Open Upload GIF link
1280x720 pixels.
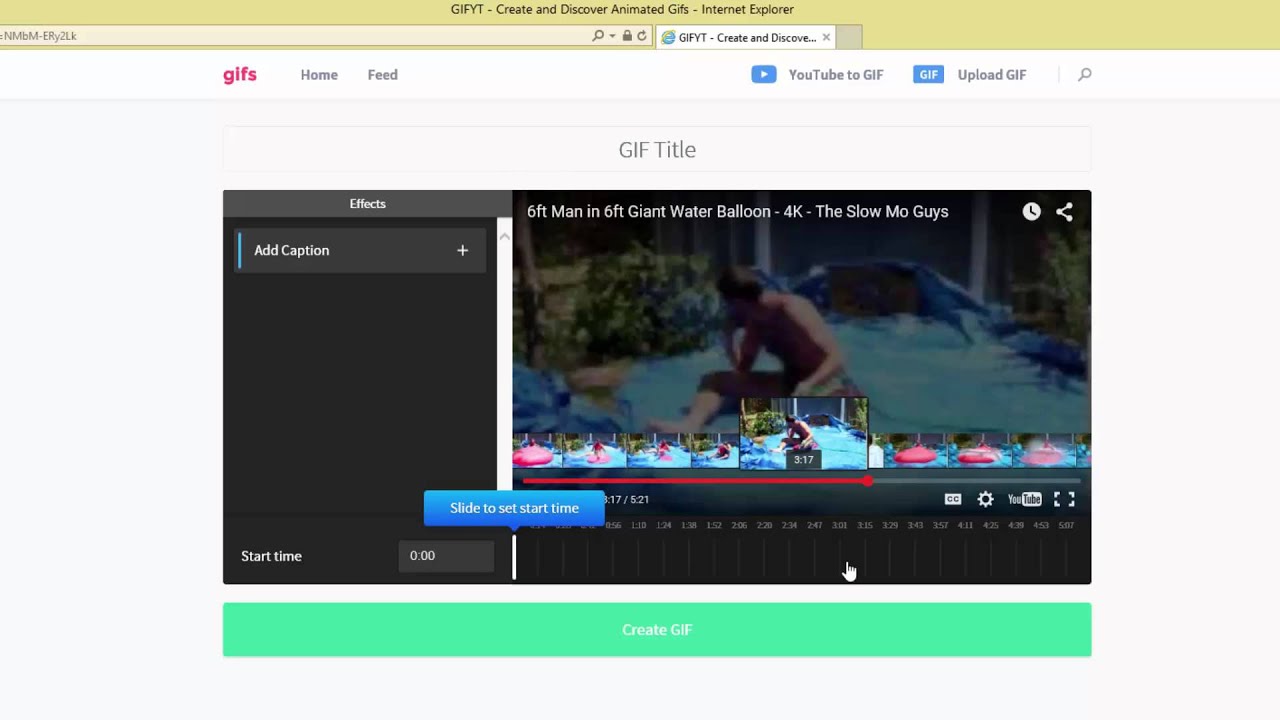coord(991,75)
